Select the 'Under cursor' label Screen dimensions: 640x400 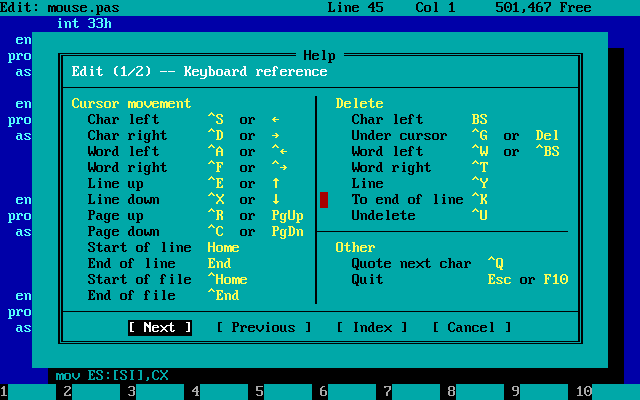400,135
